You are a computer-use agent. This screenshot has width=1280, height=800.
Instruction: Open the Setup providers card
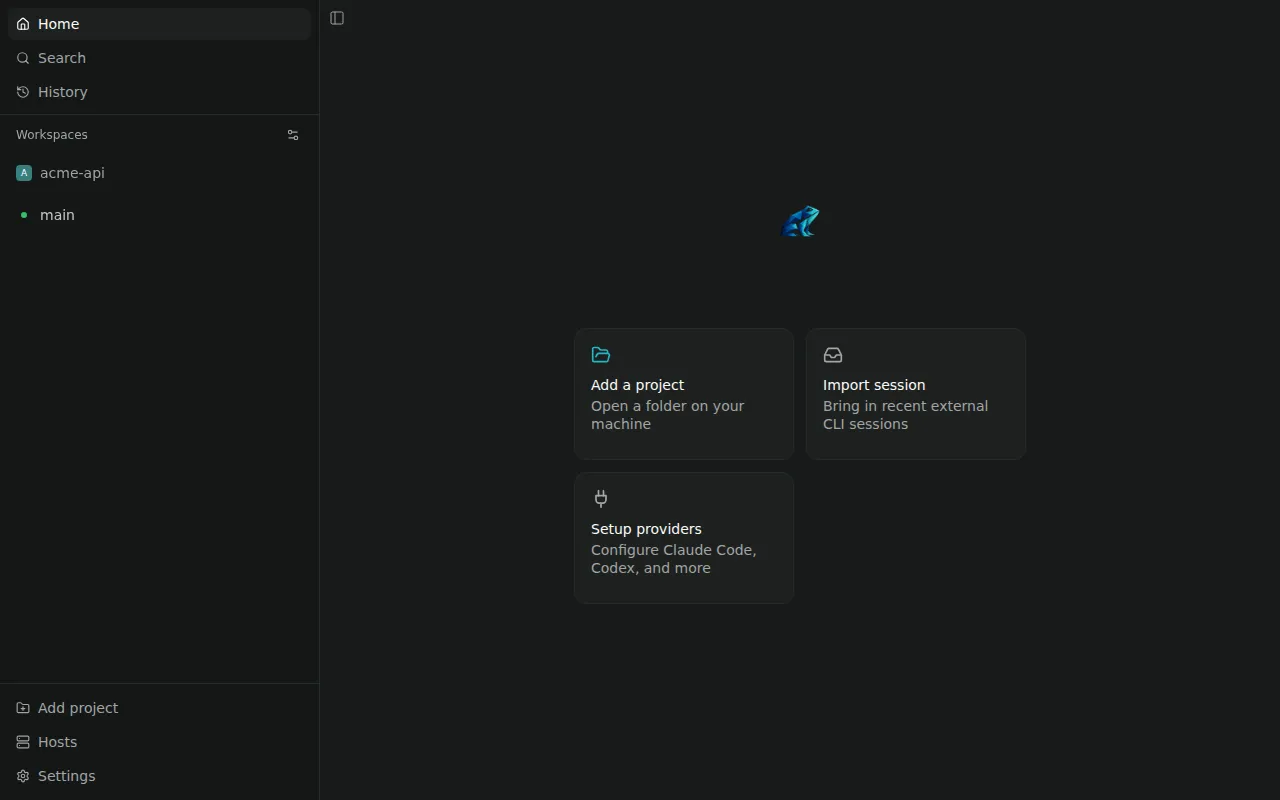point(684,538)
